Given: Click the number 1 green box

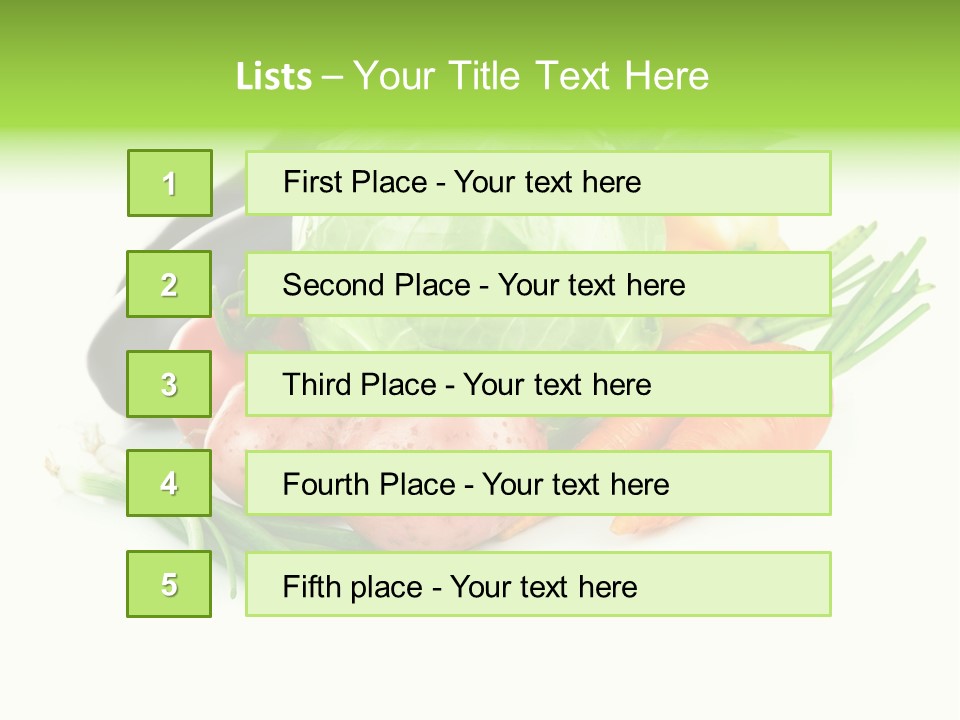Looking at the screenshot, I should pyautogui.click(x=170, y=183).
